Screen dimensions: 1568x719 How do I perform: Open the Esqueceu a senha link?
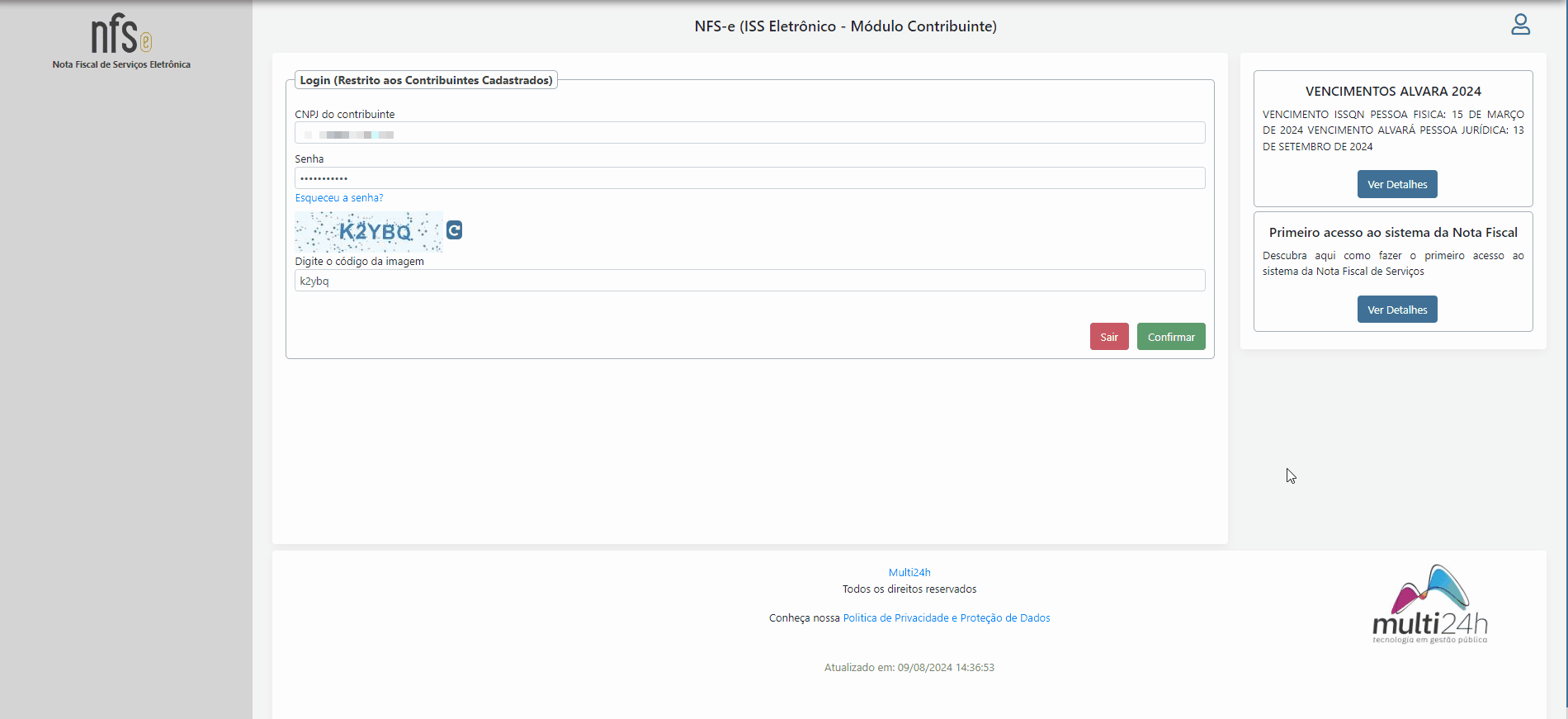click(339, 198)
